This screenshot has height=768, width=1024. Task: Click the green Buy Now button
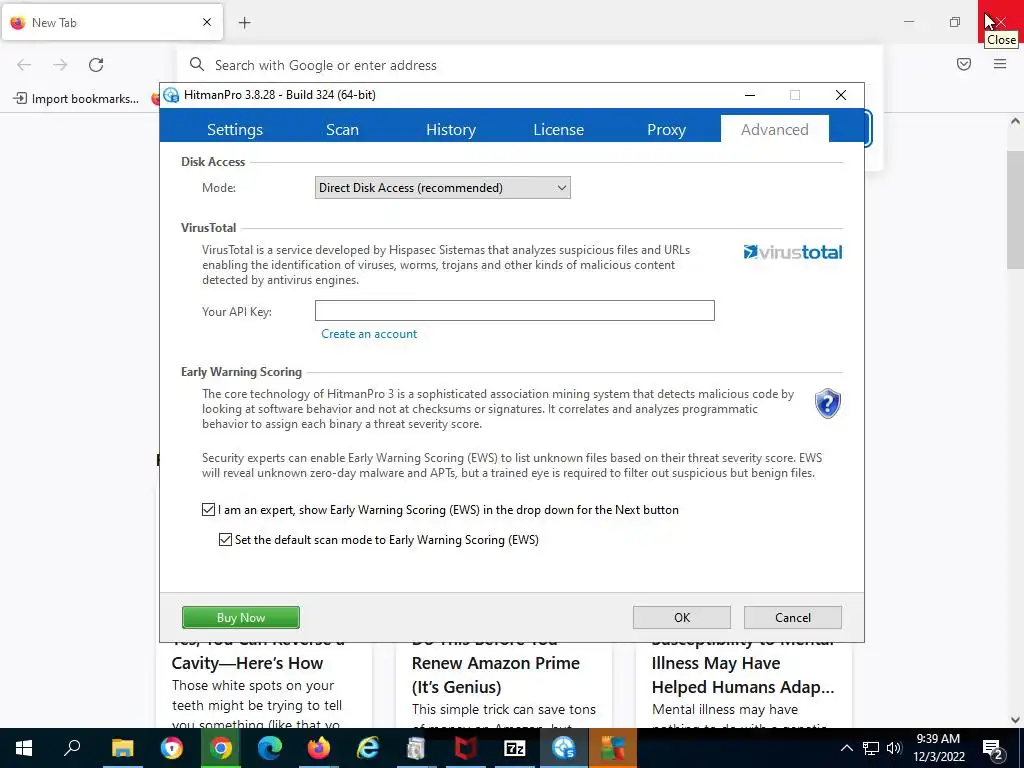pos(241,617)
